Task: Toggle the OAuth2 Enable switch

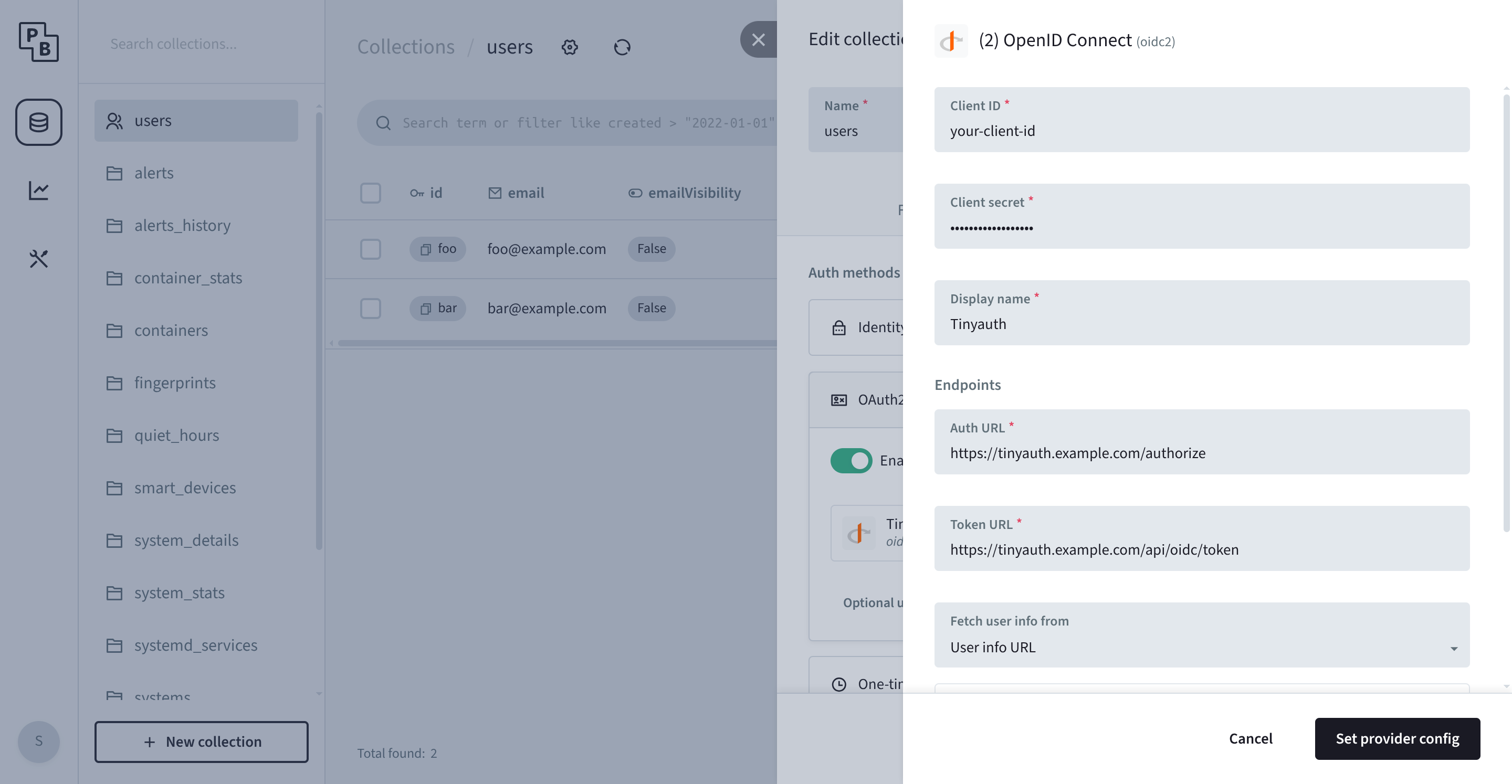Action: pyautogui.click(x=851, y=461)
